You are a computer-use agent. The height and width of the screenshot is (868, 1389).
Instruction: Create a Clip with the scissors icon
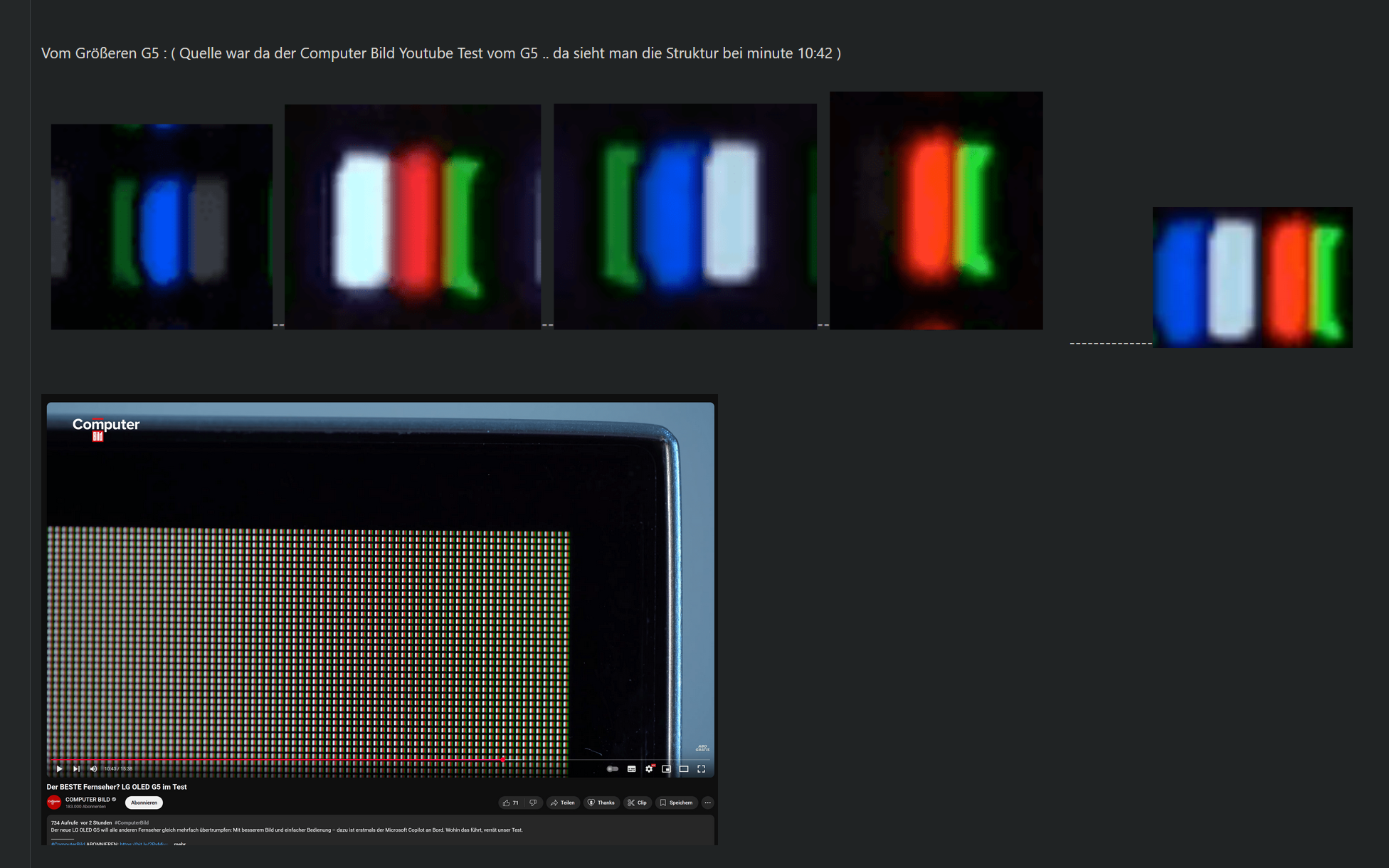click(x=638, y=803)
